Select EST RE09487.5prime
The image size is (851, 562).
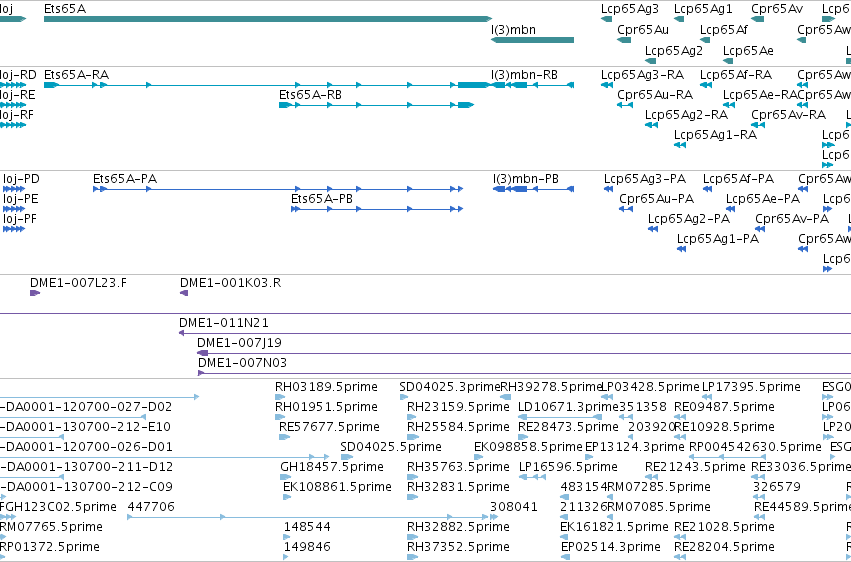point(679,417)
